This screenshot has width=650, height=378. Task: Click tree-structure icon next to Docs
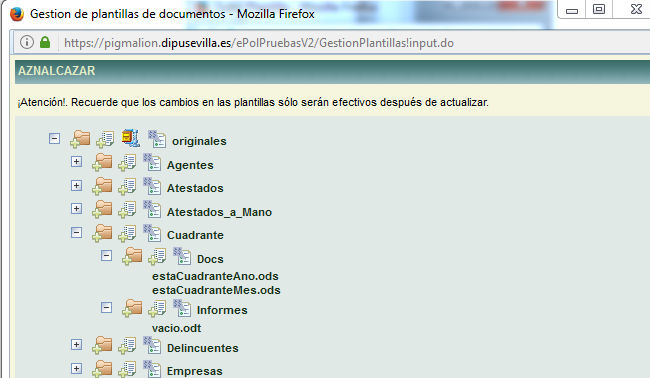(x=182, y=256)
